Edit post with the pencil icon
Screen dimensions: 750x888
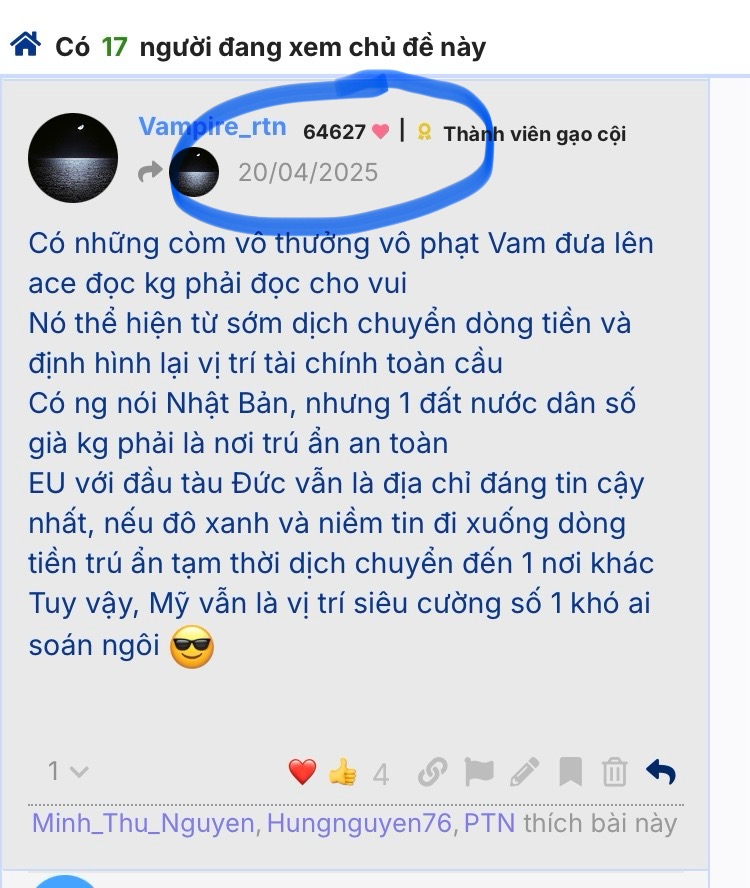pyautogui.click(x=525, y=772)
